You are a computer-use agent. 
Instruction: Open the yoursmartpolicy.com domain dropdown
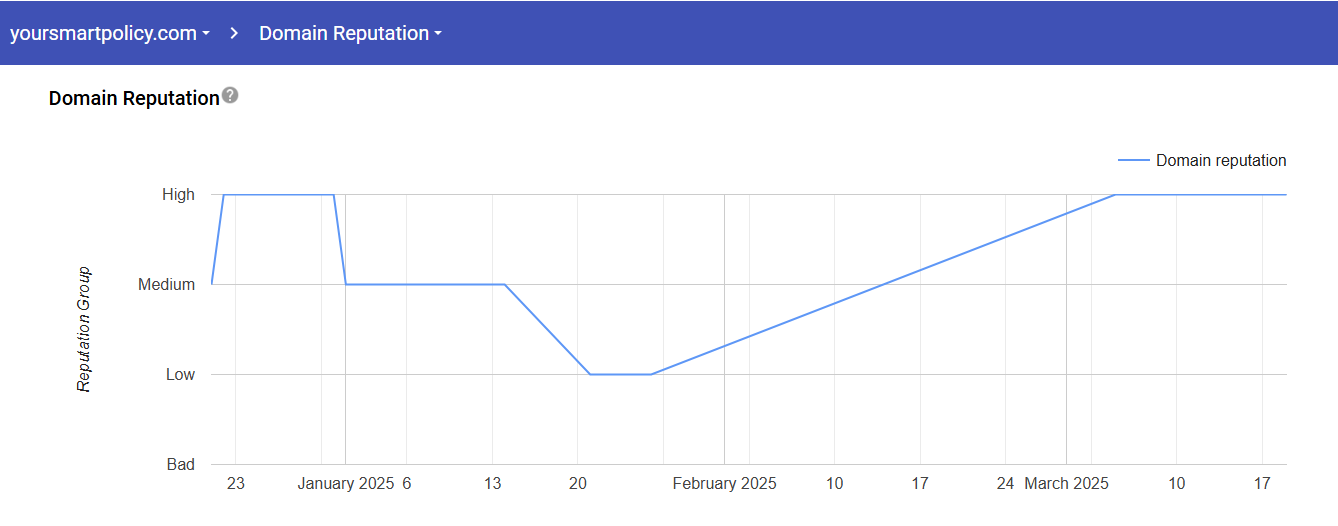109,33
